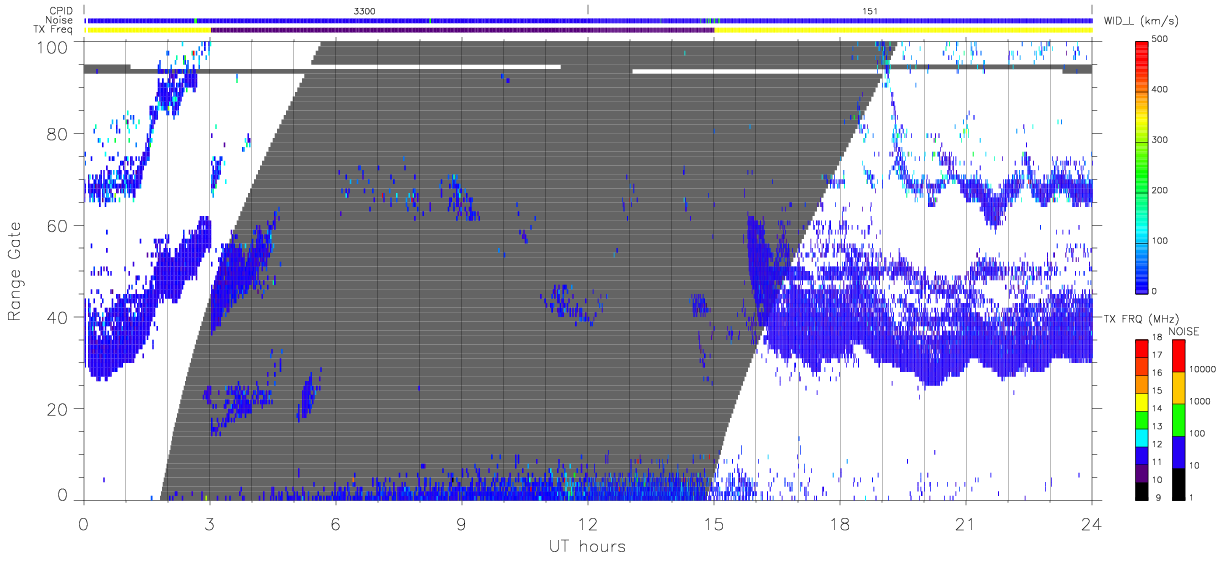This screenshot has height=567, width=1228.
Task: Click the yellow 14 MHz frequency swatch
Action: coord(1143,402)
